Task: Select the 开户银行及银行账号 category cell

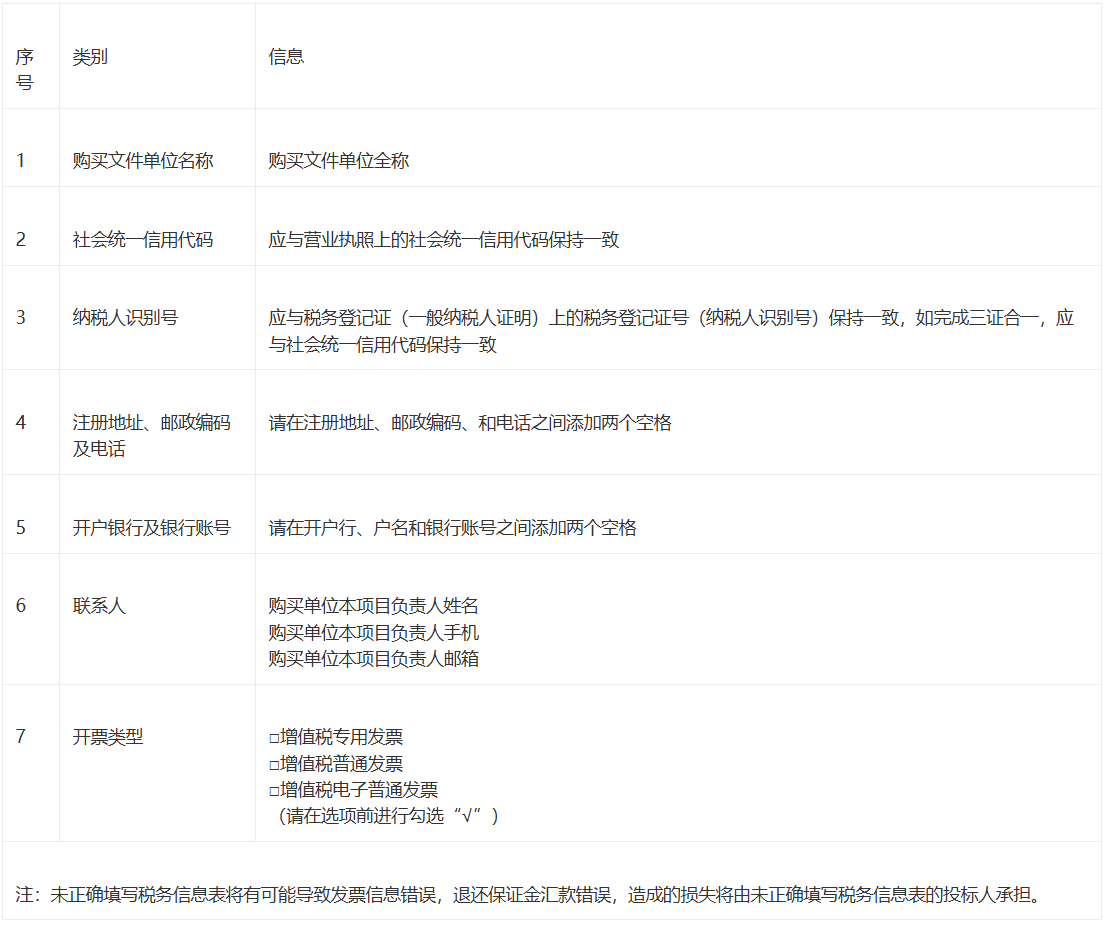Action: 152,528
